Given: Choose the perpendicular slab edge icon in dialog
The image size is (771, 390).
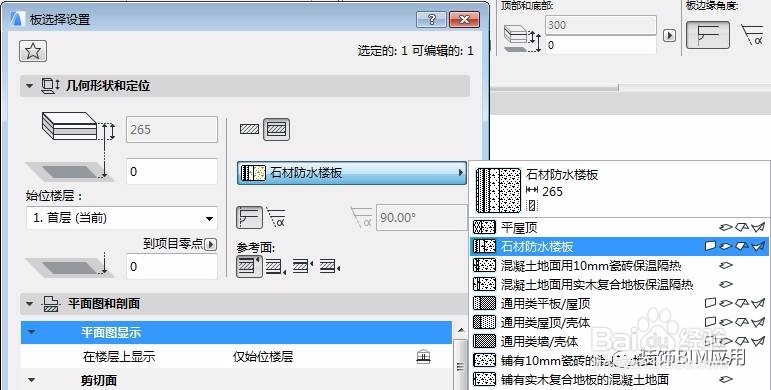Looking at the screenshot, I should pyautogui.click(x=249, y=217).
